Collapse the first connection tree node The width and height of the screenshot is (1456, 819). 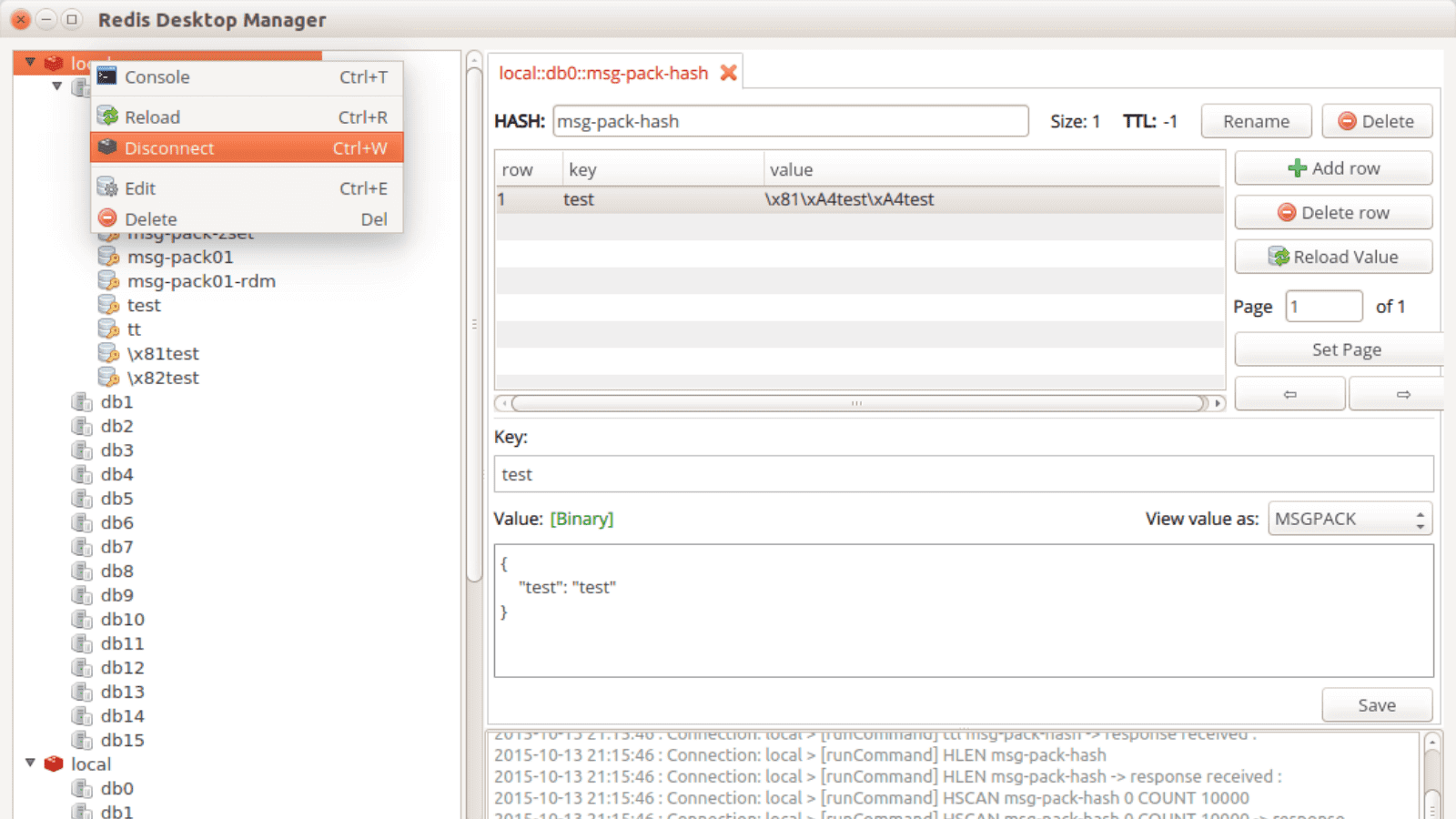tap(30, 62)
